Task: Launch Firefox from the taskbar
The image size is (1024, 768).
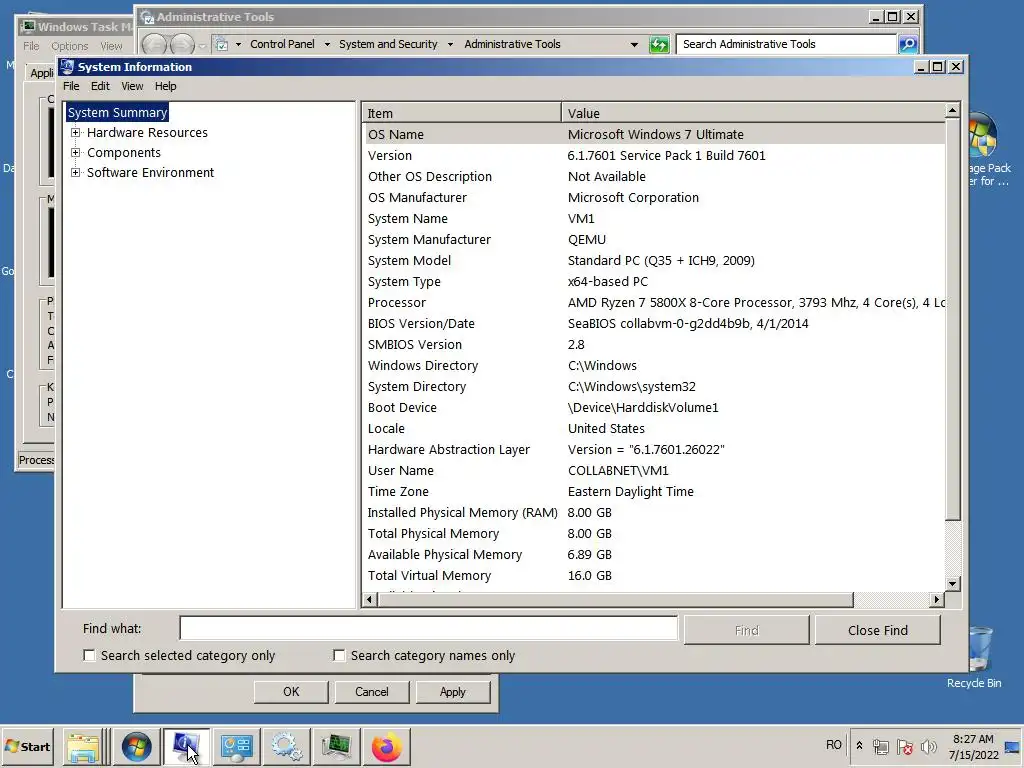Action: 387,746
